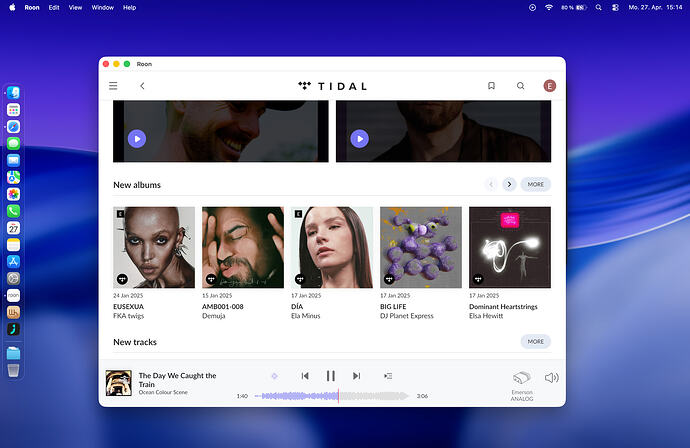
Task: Open EUSEXUA album cover
Action: 154,247
